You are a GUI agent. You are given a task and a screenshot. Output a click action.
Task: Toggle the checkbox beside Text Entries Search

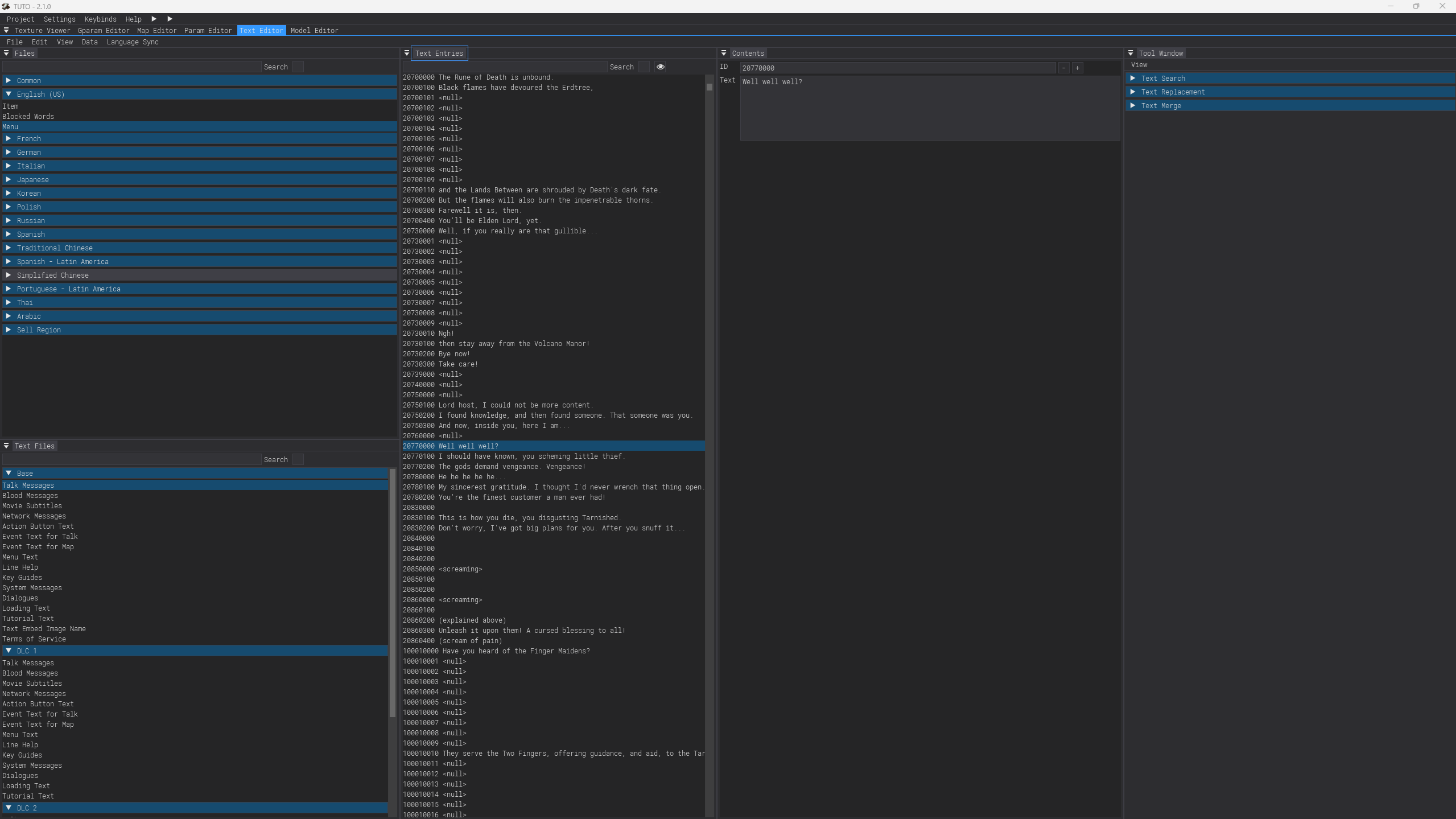(644, 67)
